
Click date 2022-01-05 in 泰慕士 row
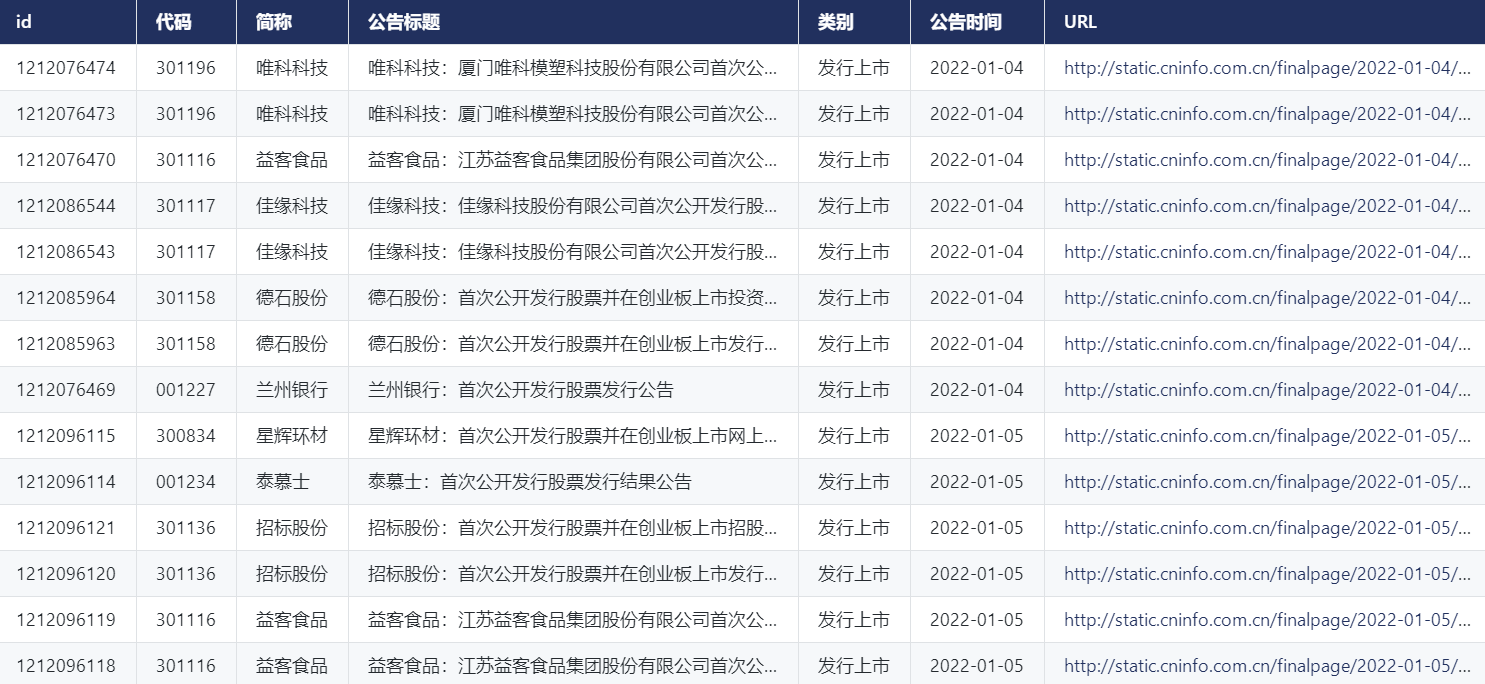(x=977, y=482)
